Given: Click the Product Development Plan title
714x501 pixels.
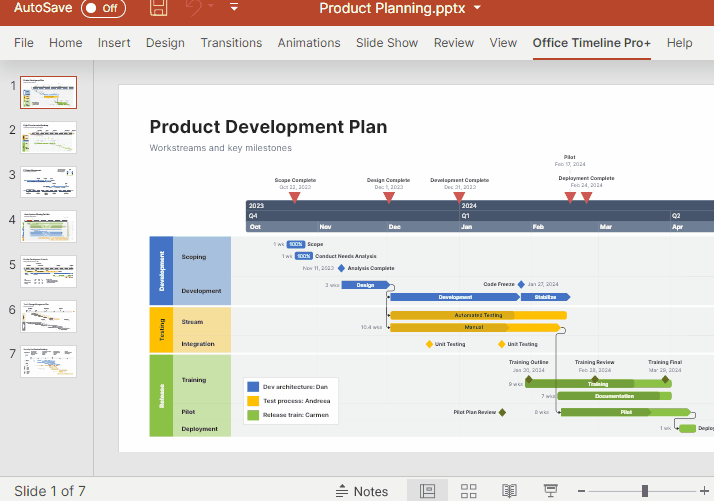Looking at the screenshot, I should pyautogui.click(x=268, y=127).
